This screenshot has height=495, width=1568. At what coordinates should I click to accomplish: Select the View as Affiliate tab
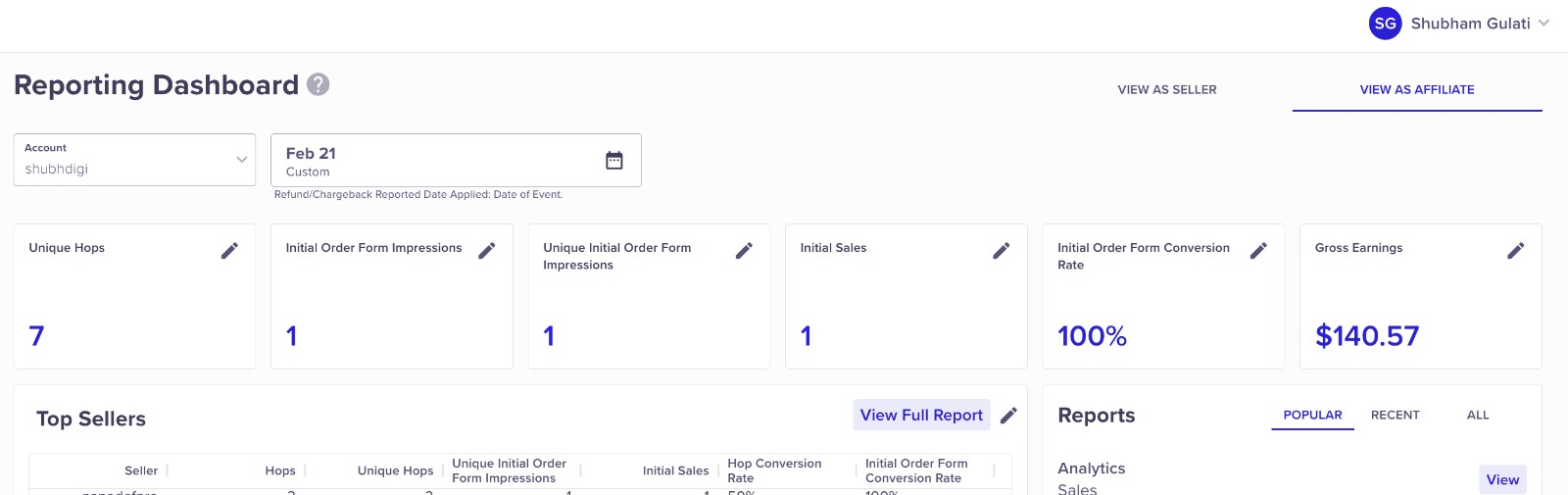pos(1417,89)
